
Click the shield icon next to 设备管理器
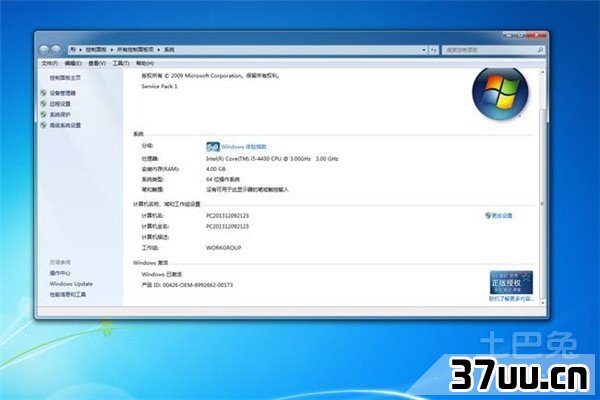pos(44,93)
